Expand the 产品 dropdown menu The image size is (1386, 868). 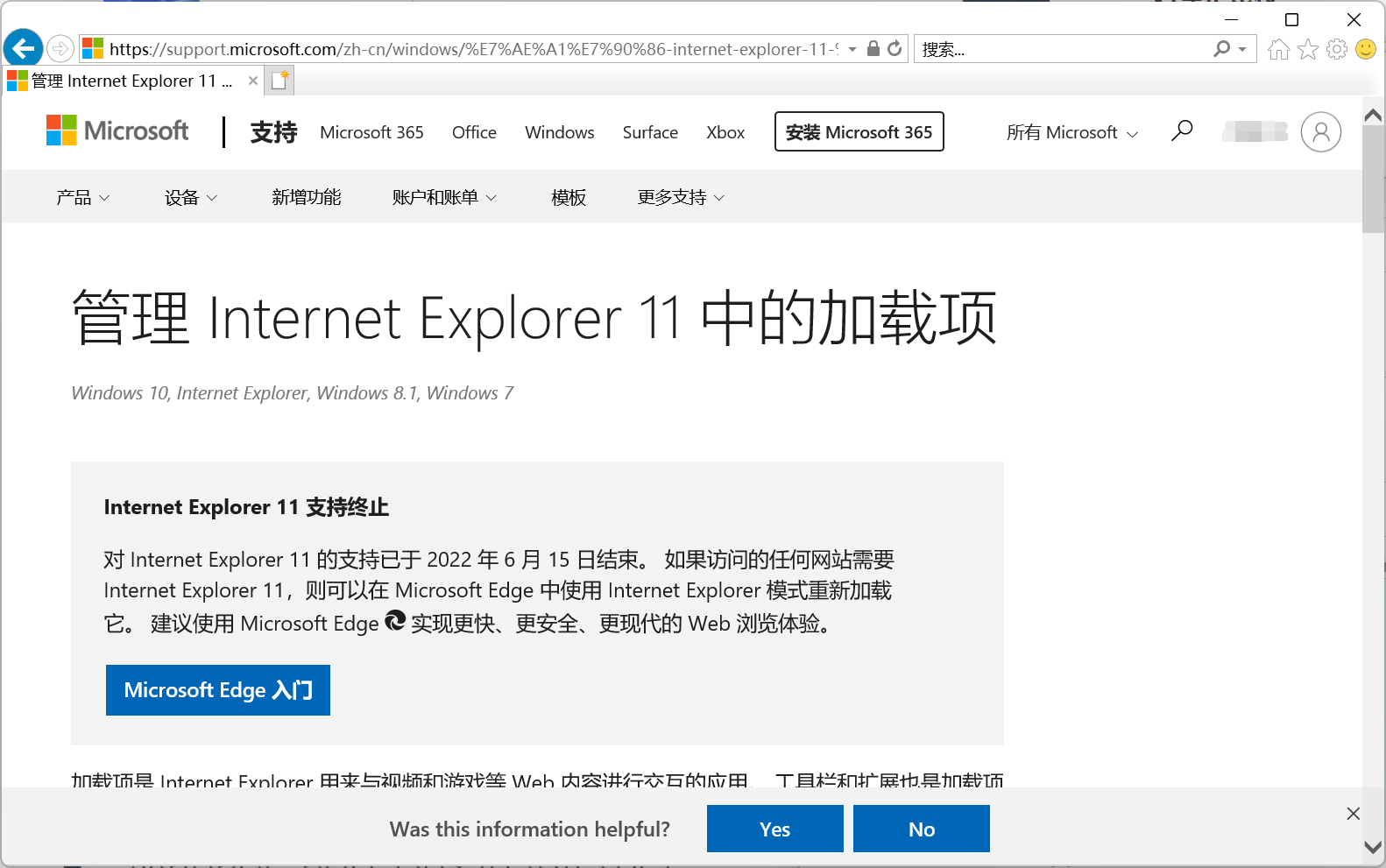tap(82, 198)
